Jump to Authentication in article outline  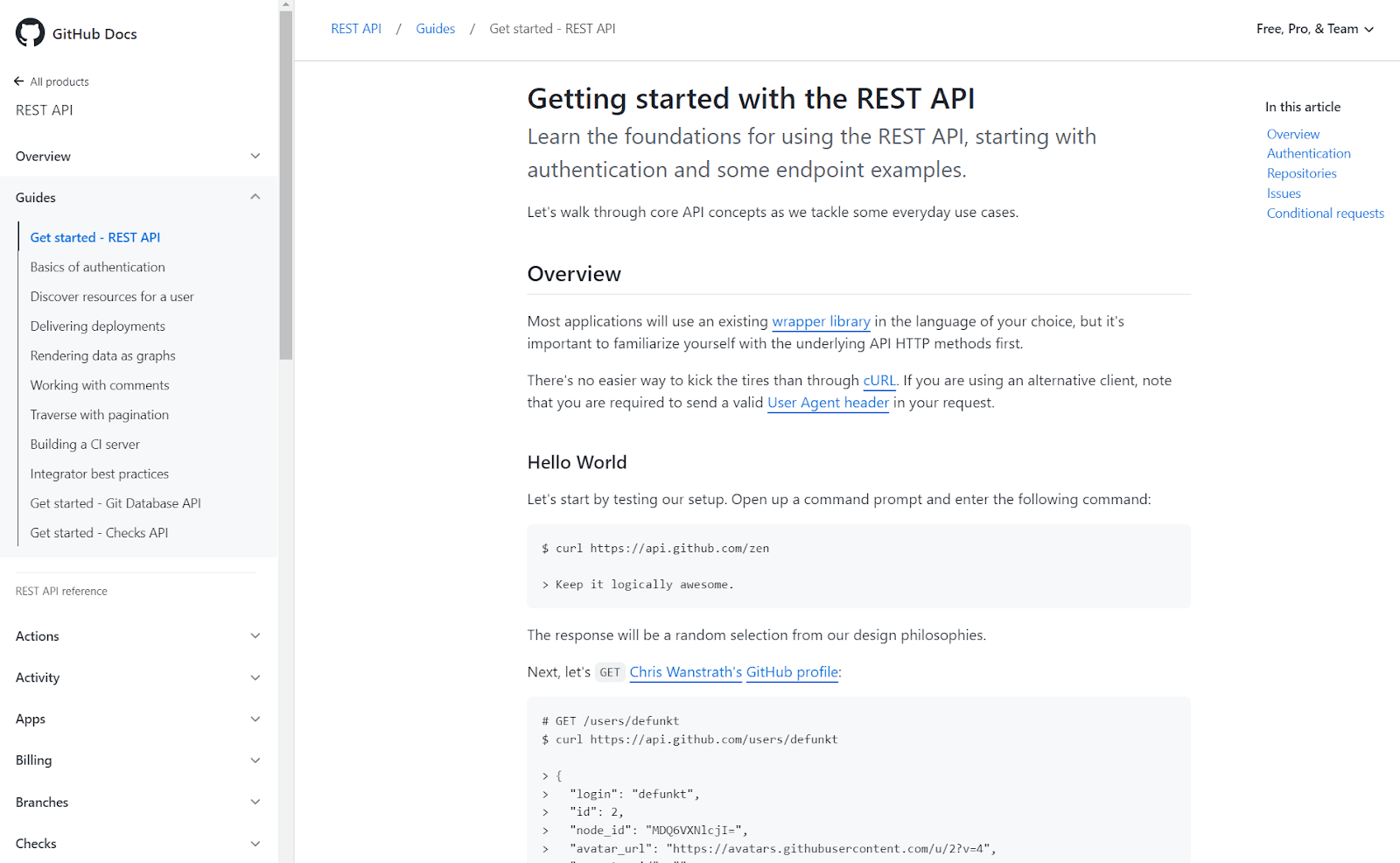tap(1308, 153)
